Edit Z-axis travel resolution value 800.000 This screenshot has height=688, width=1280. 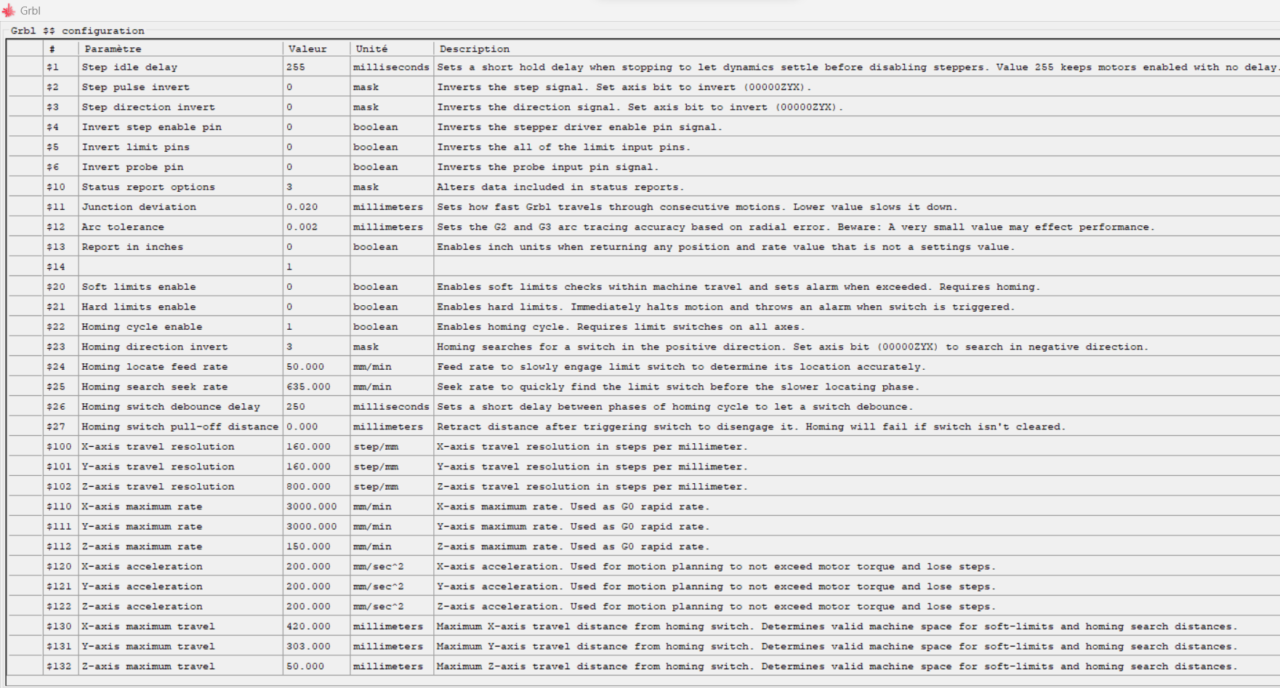pyautogui.click(x=316, y=487)
